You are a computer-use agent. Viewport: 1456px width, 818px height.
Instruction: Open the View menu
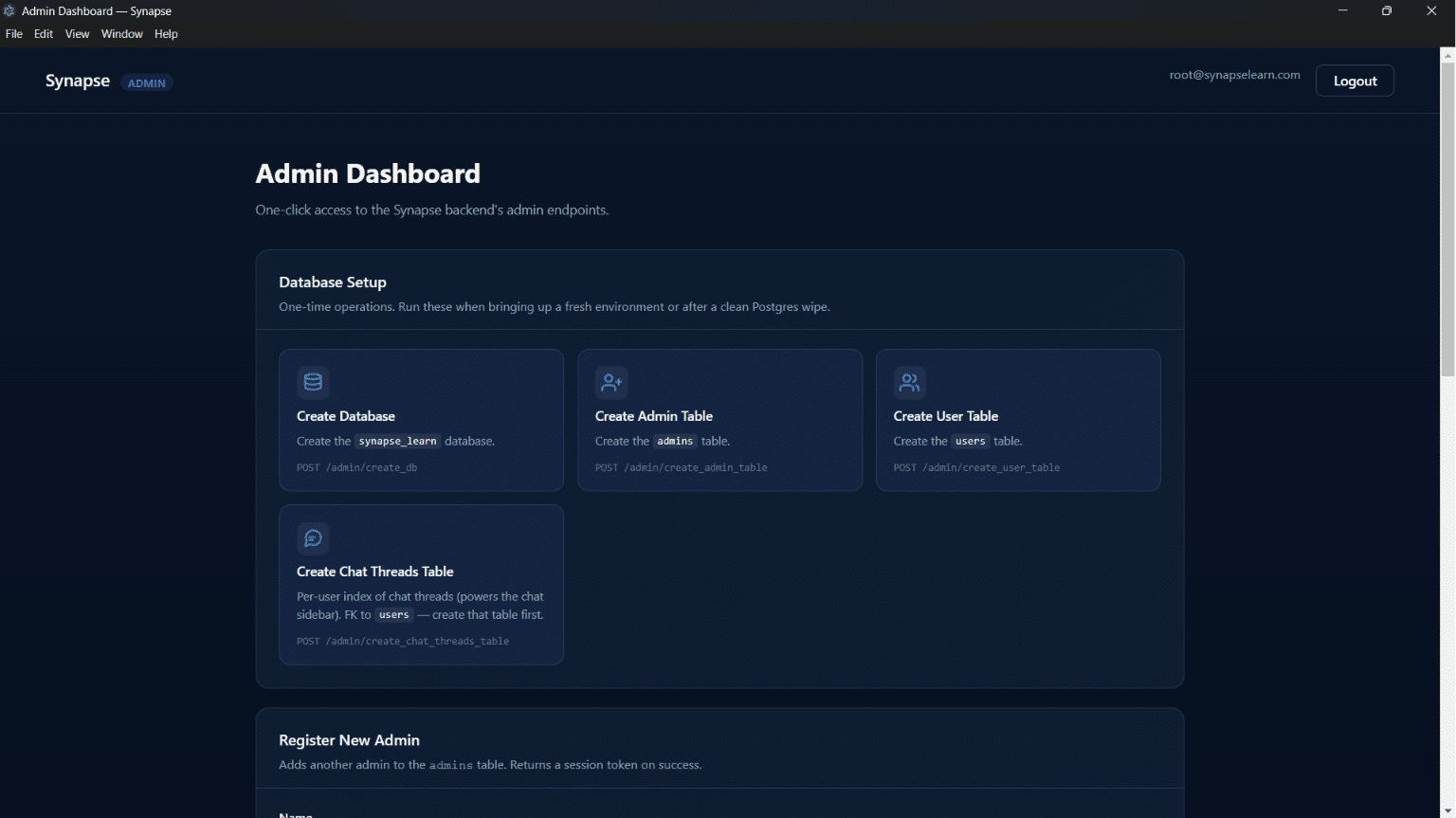pyautogui.click(x=77, y=34)
